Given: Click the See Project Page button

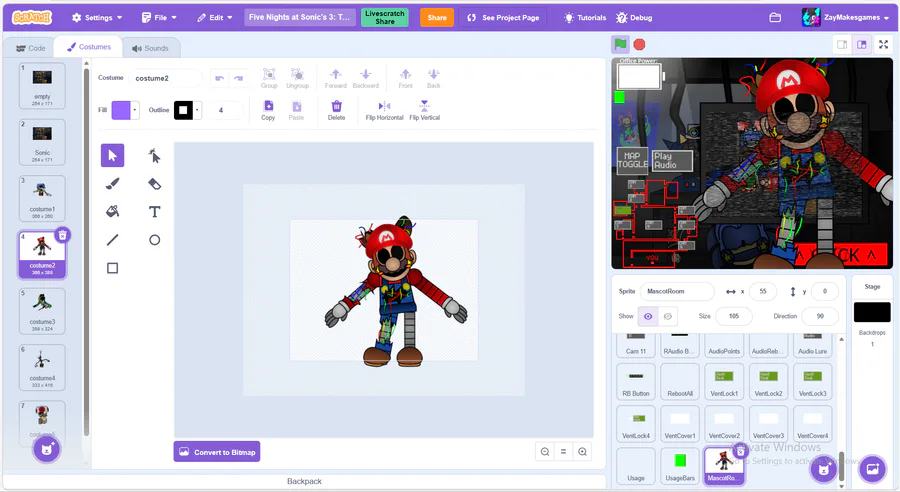Looking at the screenshot, I should pos(503,18).
